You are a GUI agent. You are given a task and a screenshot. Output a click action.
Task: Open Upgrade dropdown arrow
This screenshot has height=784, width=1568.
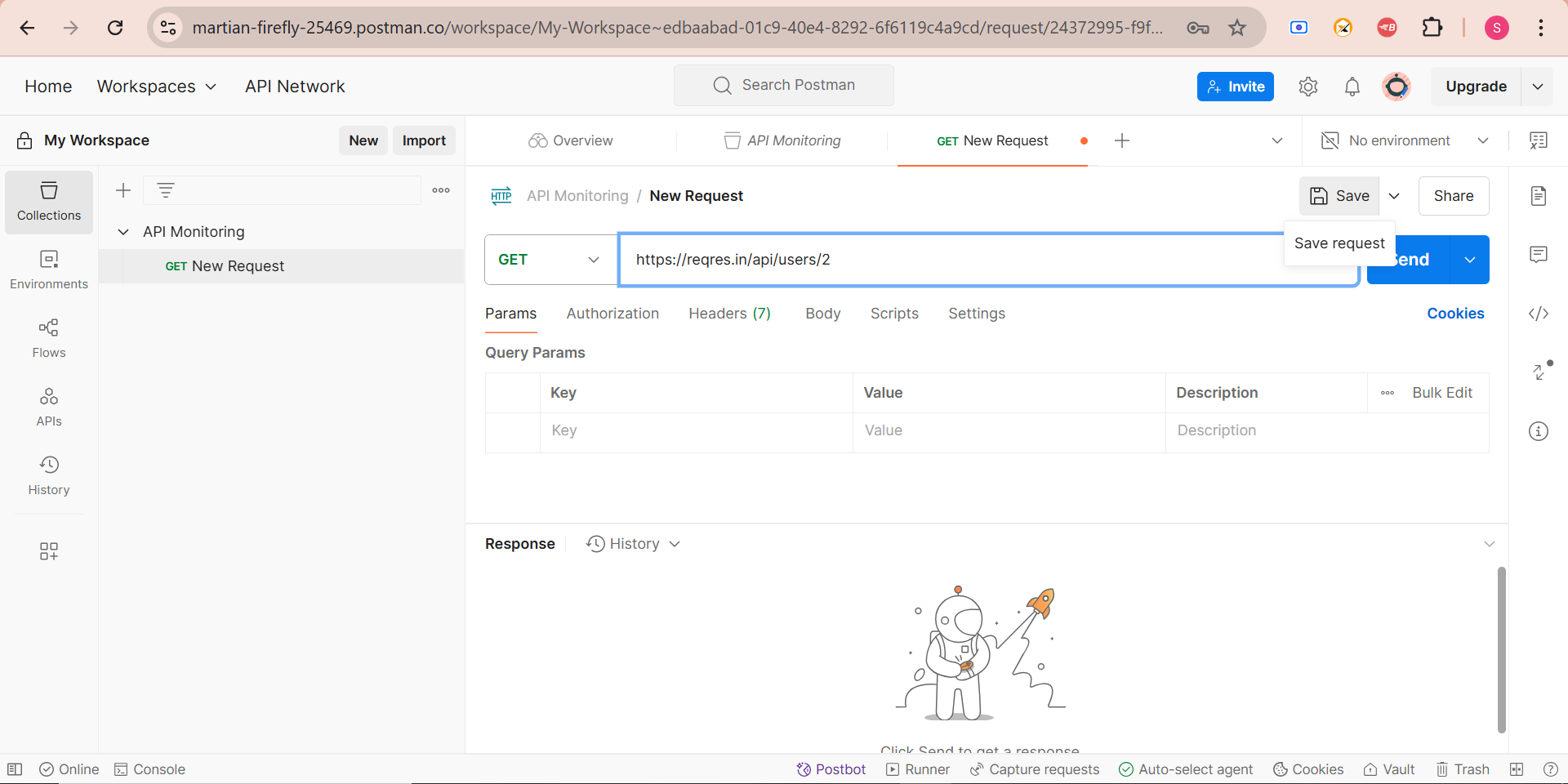(x=1538, y=87)
